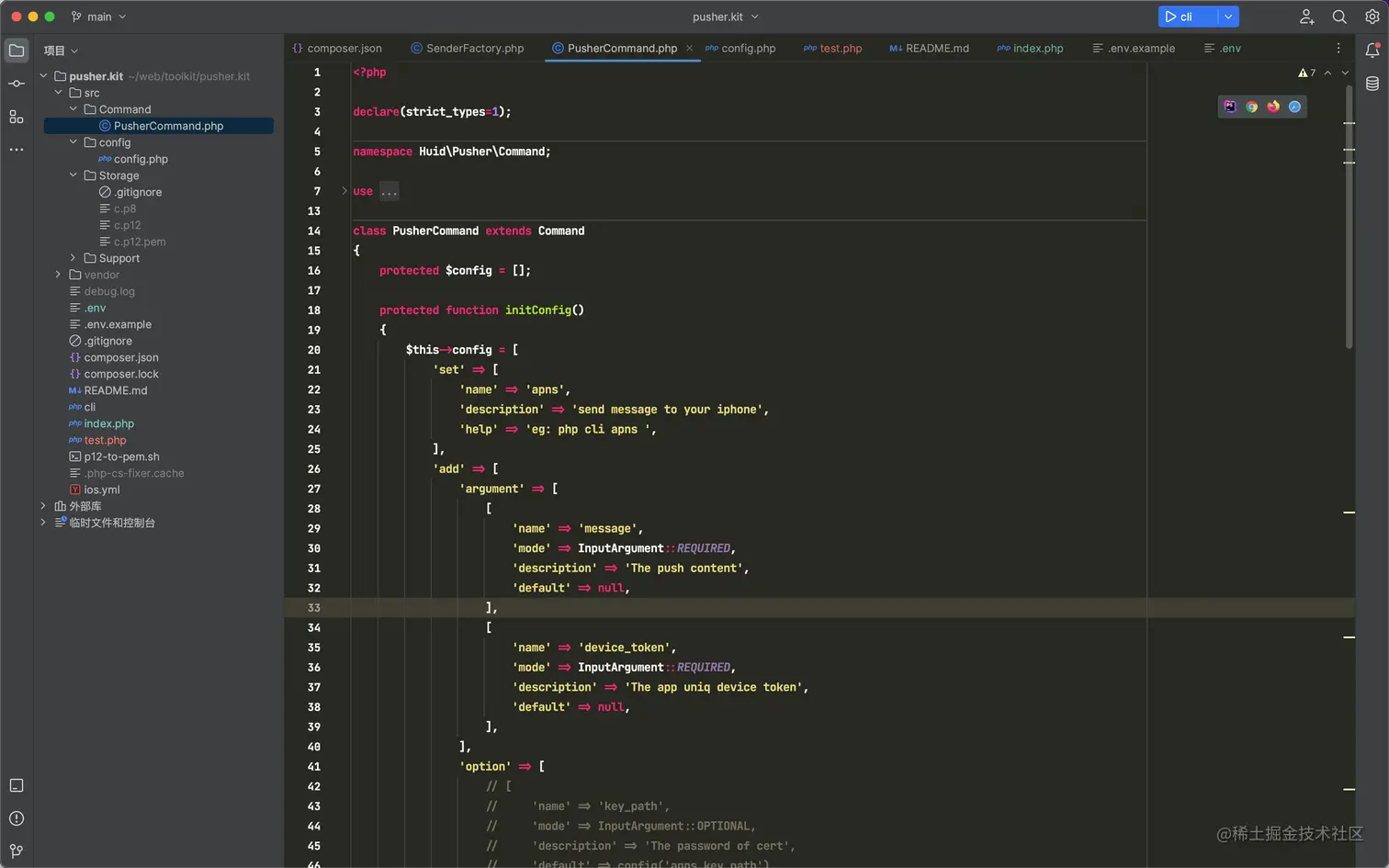This screenshot has height=868, width=1389.
Task: Open the cli file in tree
Action: tap(82, 407)
